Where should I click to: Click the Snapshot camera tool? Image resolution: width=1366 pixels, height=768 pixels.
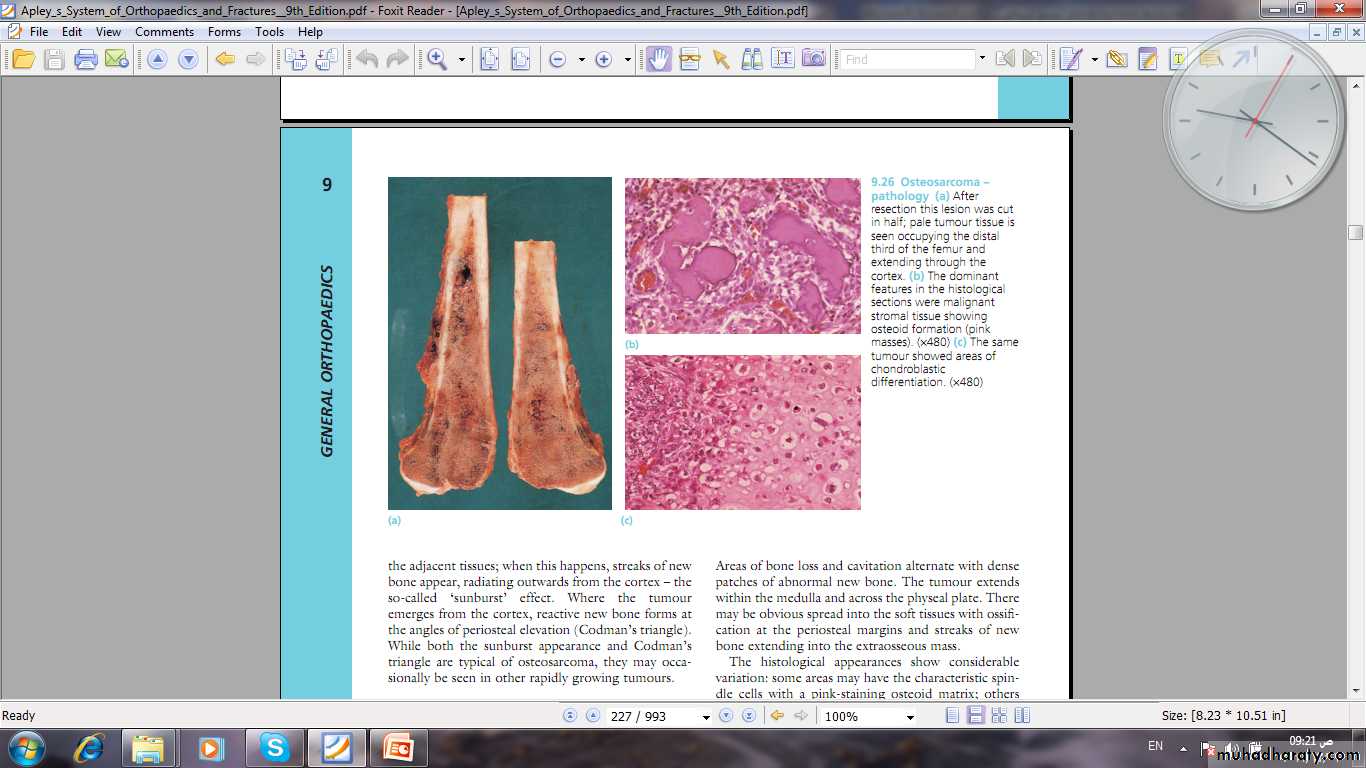pyautogui.click(x=814, y=59)
